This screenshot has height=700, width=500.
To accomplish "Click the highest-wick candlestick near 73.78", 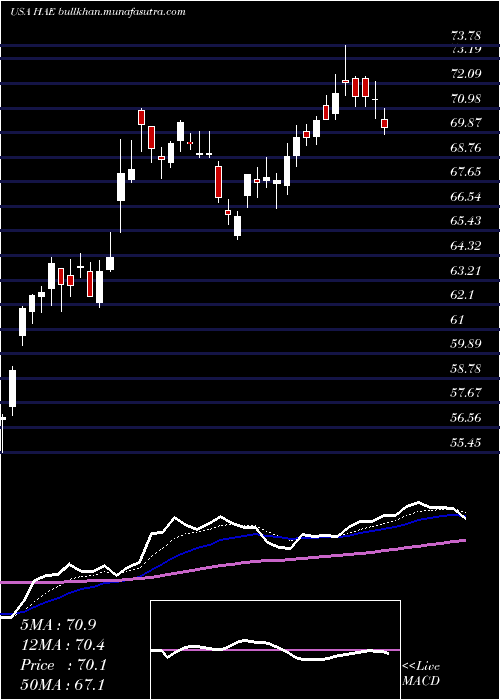I will click(x=345, y=70).
